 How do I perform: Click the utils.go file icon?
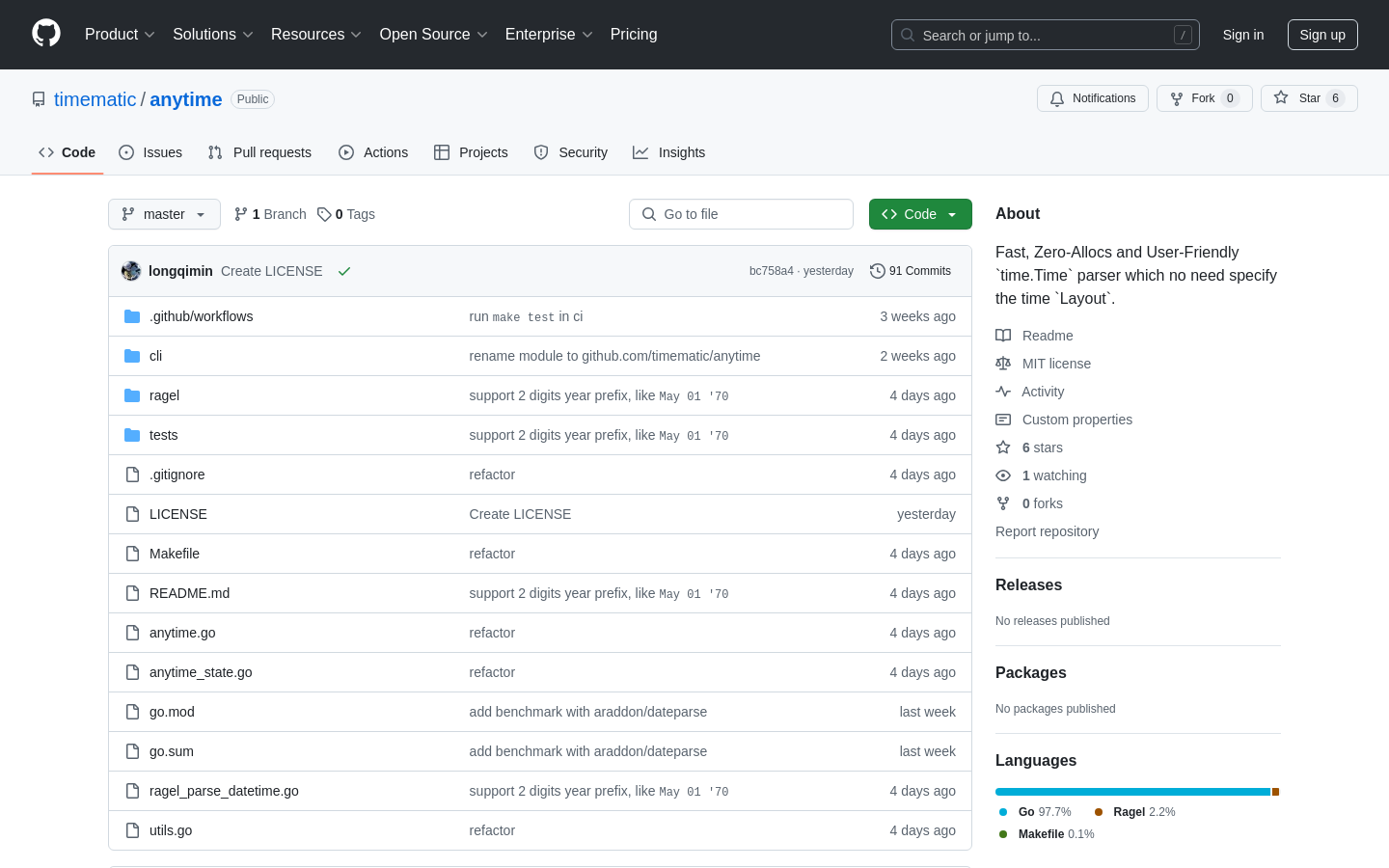(132, 830)
